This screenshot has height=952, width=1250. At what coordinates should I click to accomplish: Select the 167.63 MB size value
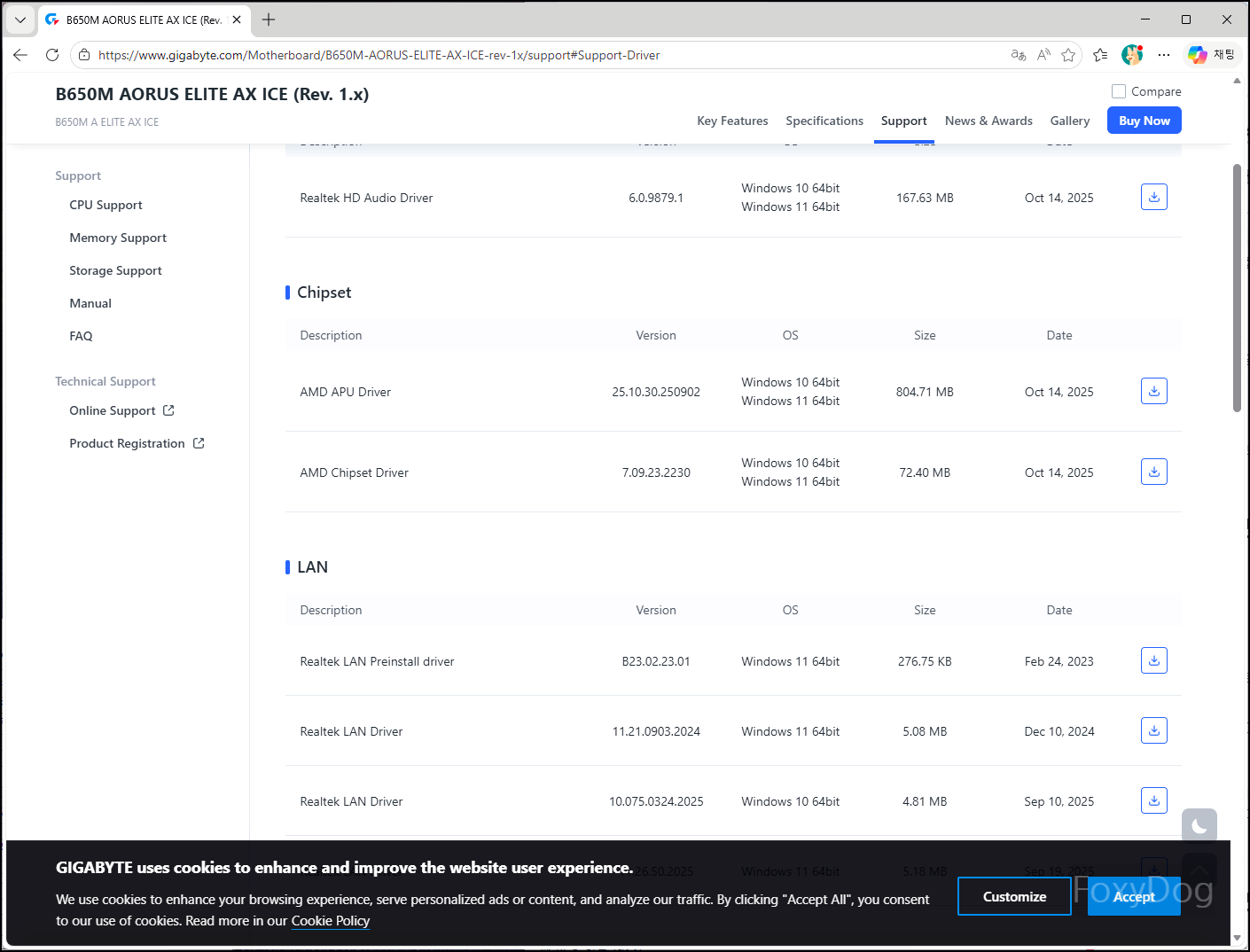point(925,198)
